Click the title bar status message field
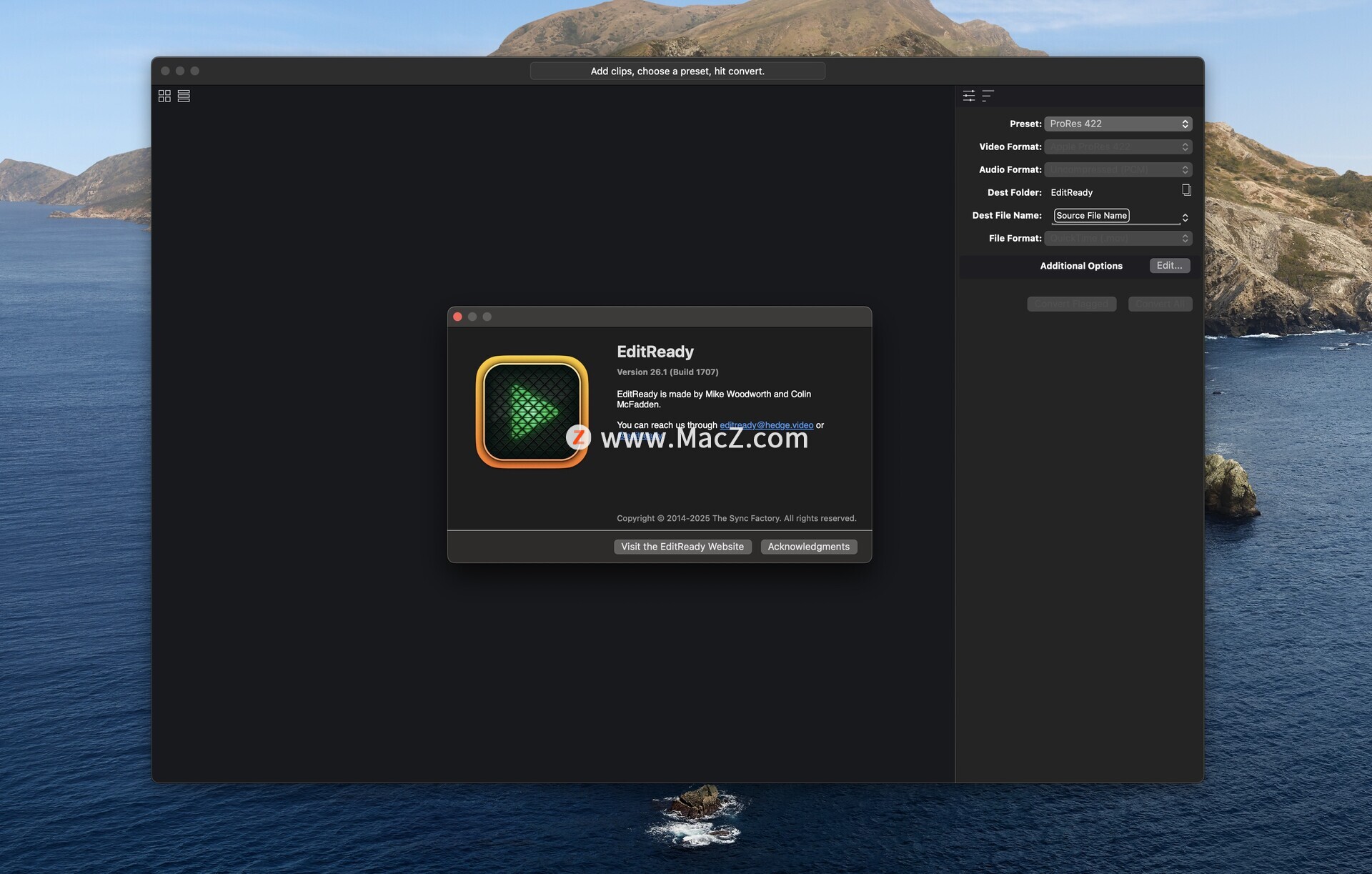Image resolution: width=1372 pixels, height=874 pixels. [x=677, y=71]
